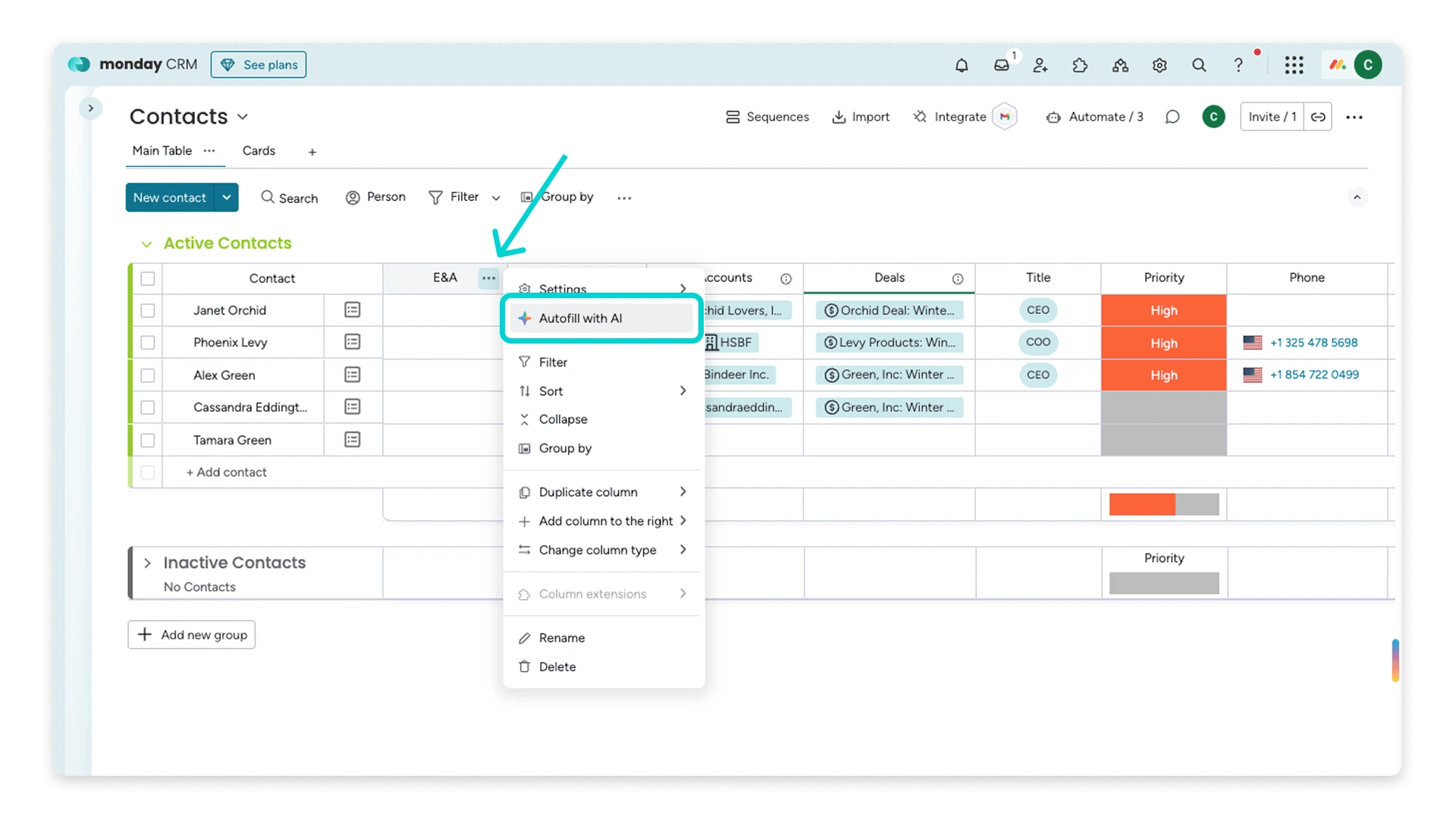The width and height of the screenshot is (1456, 819).
Task: Click the copy link icon next to Invite
Action: tap(1318, 117)
